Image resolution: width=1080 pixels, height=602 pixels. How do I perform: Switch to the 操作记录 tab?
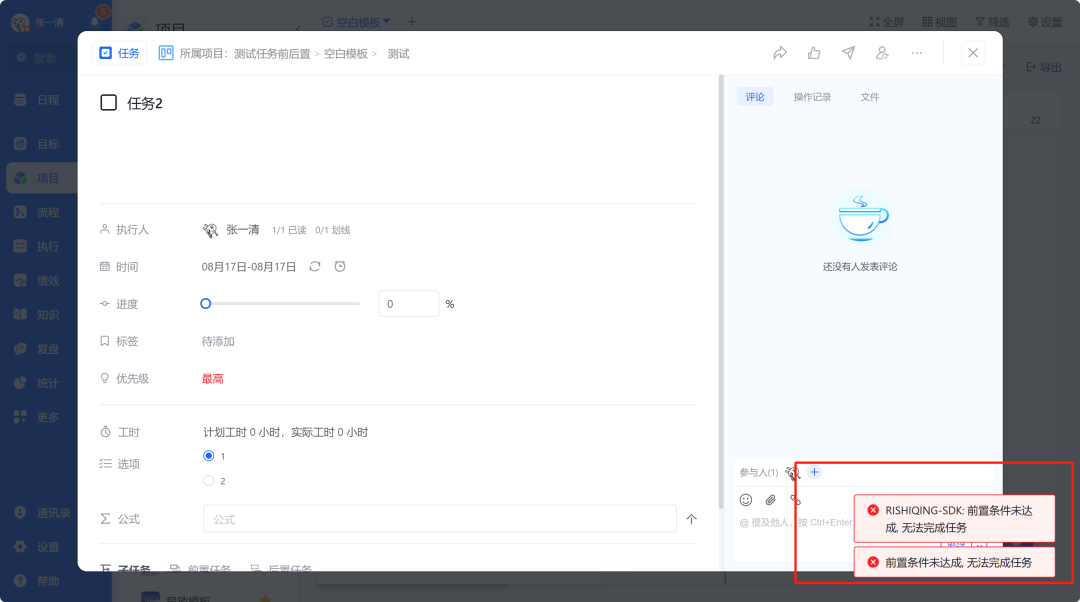812,97
